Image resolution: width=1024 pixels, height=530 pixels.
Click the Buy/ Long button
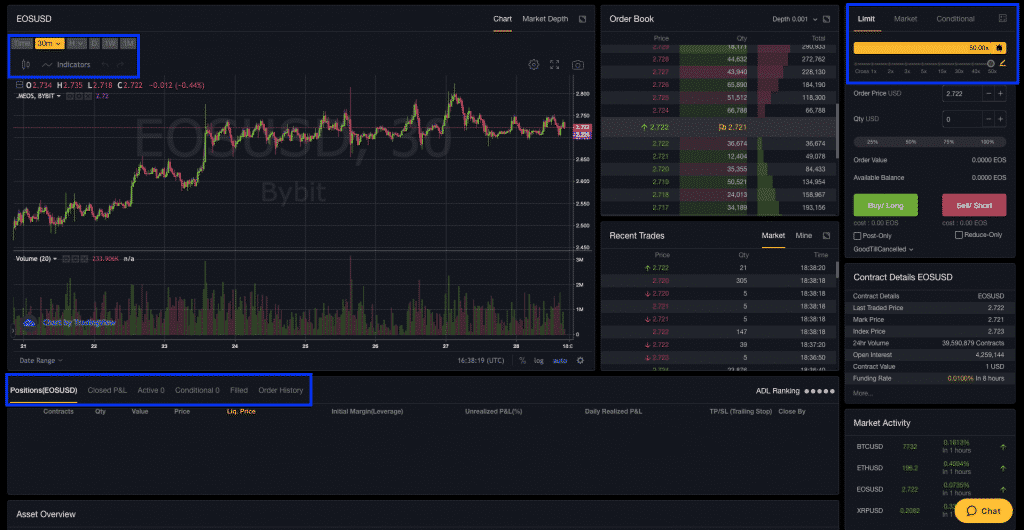tap(886, 205)
